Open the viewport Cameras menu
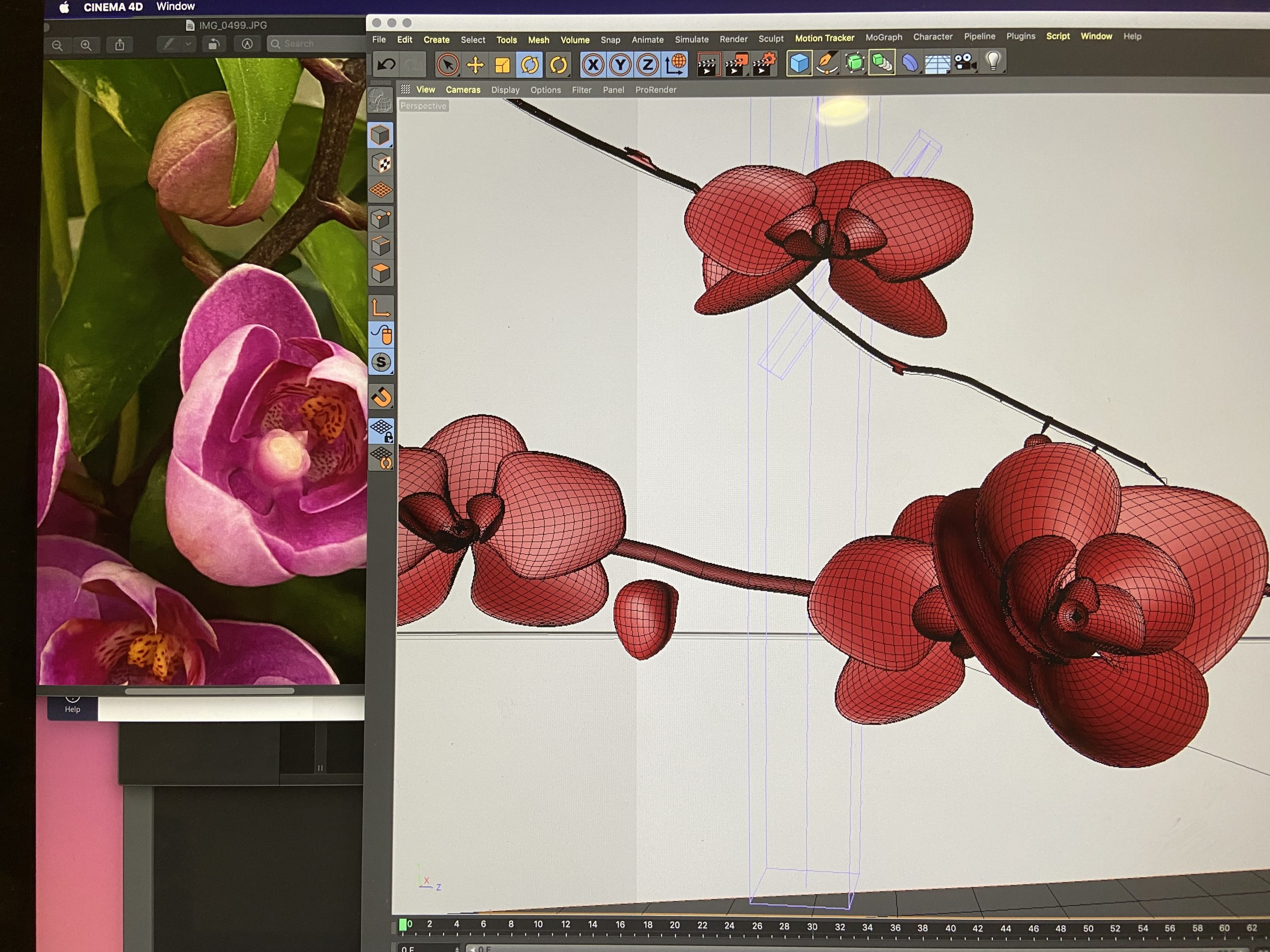This screenshot has width=1270, height=952. coord(463,90)
